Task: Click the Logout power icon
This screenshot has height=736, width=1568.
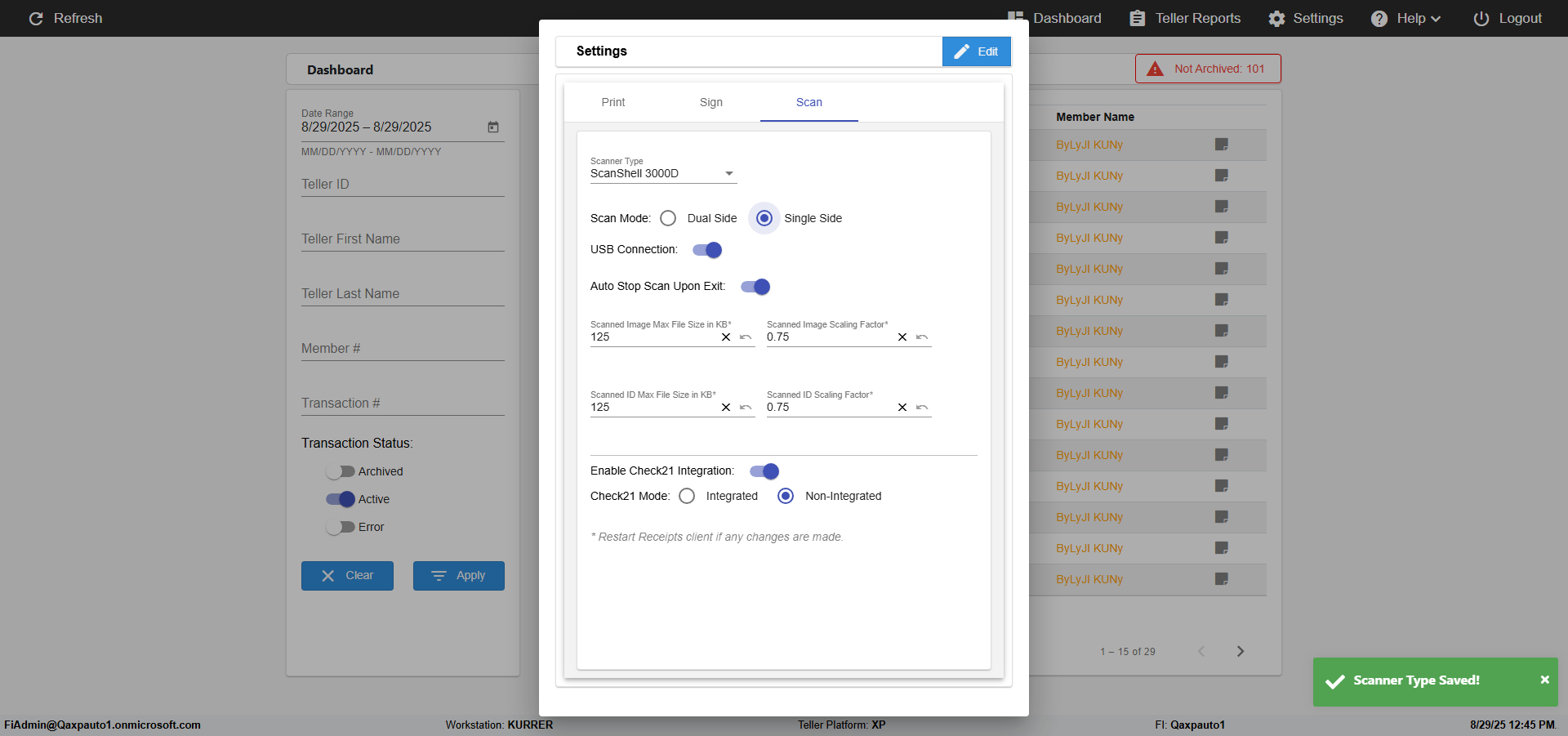Action: pos(1481,18)
